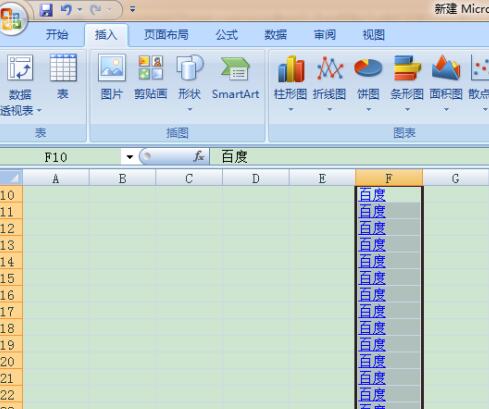Open the 审阅 tab
The height and width of the screenshot is (409, 489).
325,35
